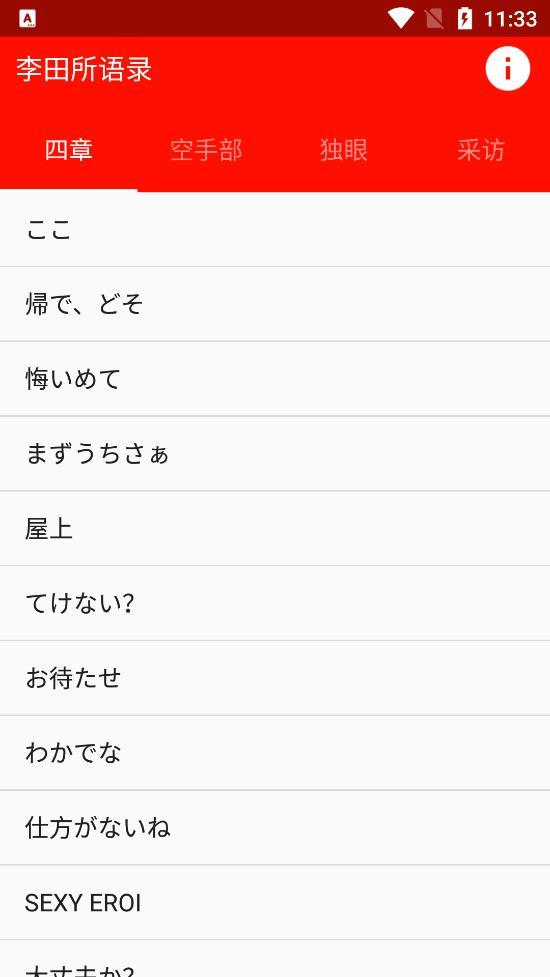Switch to the 四章 tab
The image size is (550, 977).
pyautogui.click(x=69, y=150)
